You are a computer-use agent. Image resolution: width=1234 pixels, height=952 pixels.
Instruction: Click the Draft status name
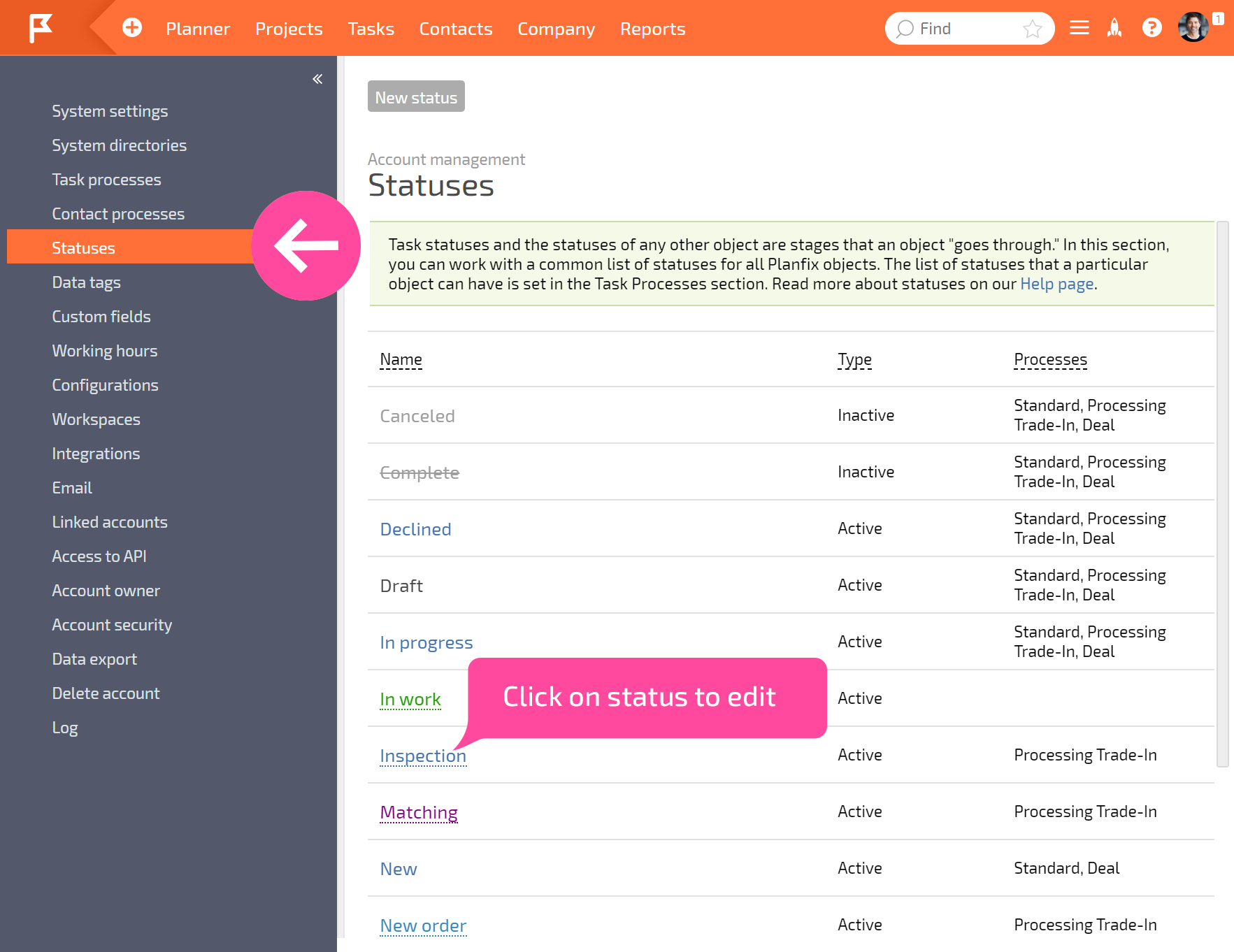401,586
